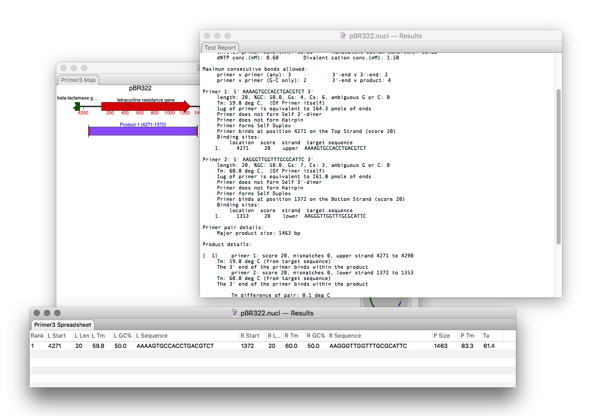Viewport: 600px width, 416px height.
Task: Select the Primer3 Spreadsheet tab
Action: pyautogui.click(x=63, y=324)
